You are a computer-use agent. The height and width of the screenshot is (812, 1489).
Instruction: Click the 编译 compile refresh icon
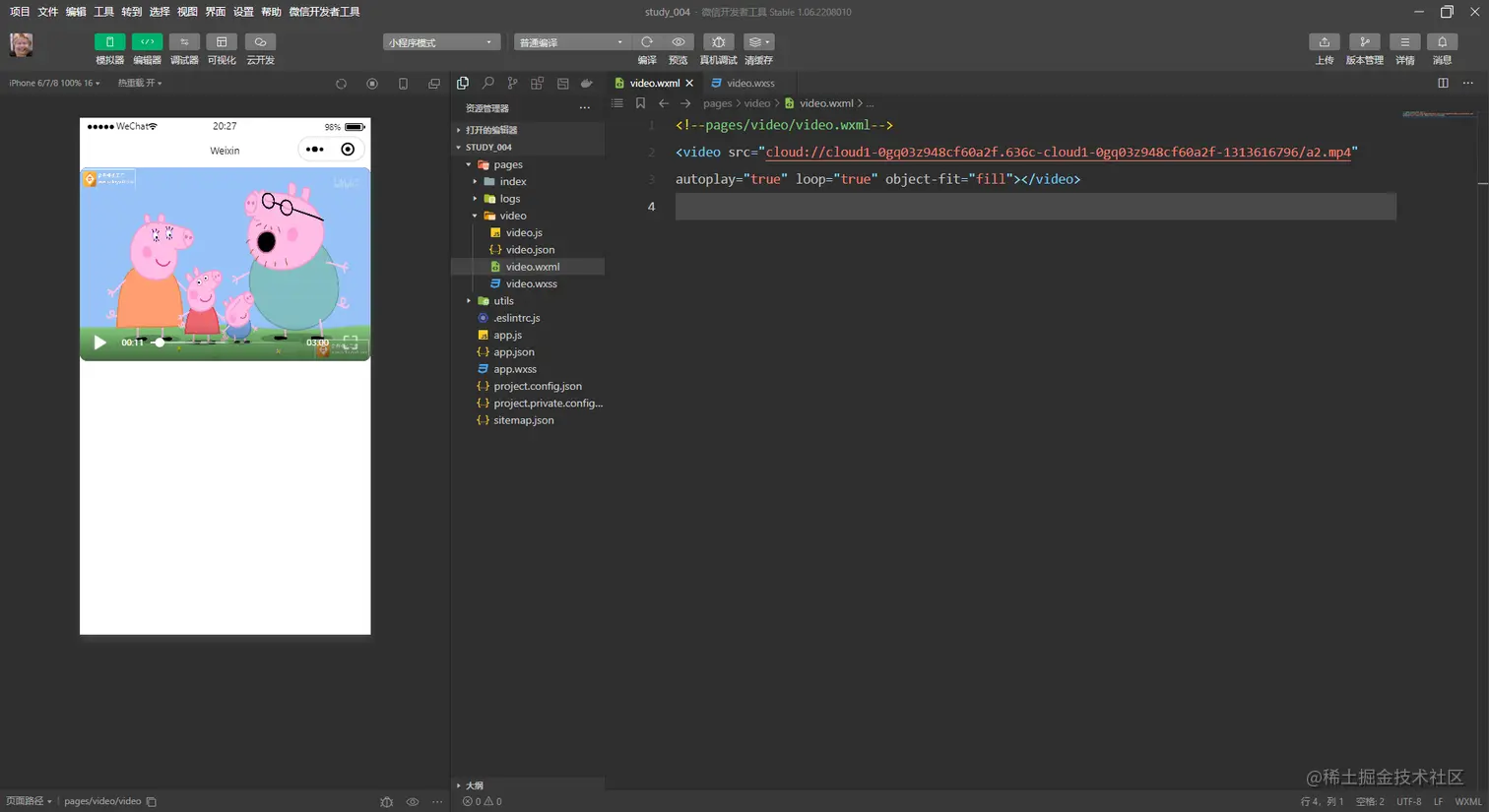647,42
